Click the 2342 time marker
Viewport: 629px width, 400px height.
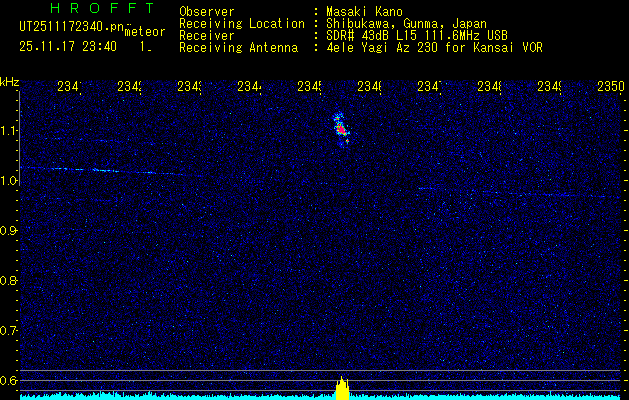[x=129, y=87]
